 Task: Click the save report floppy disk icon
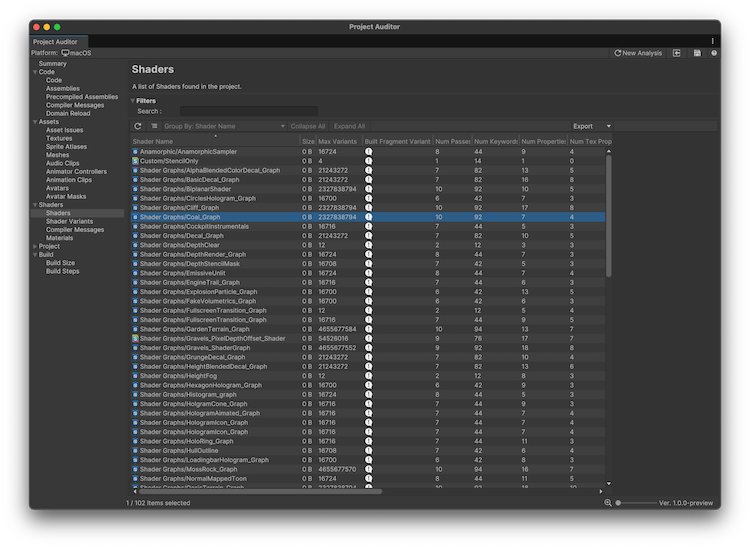pyautogui.click(x=697, y=53)
